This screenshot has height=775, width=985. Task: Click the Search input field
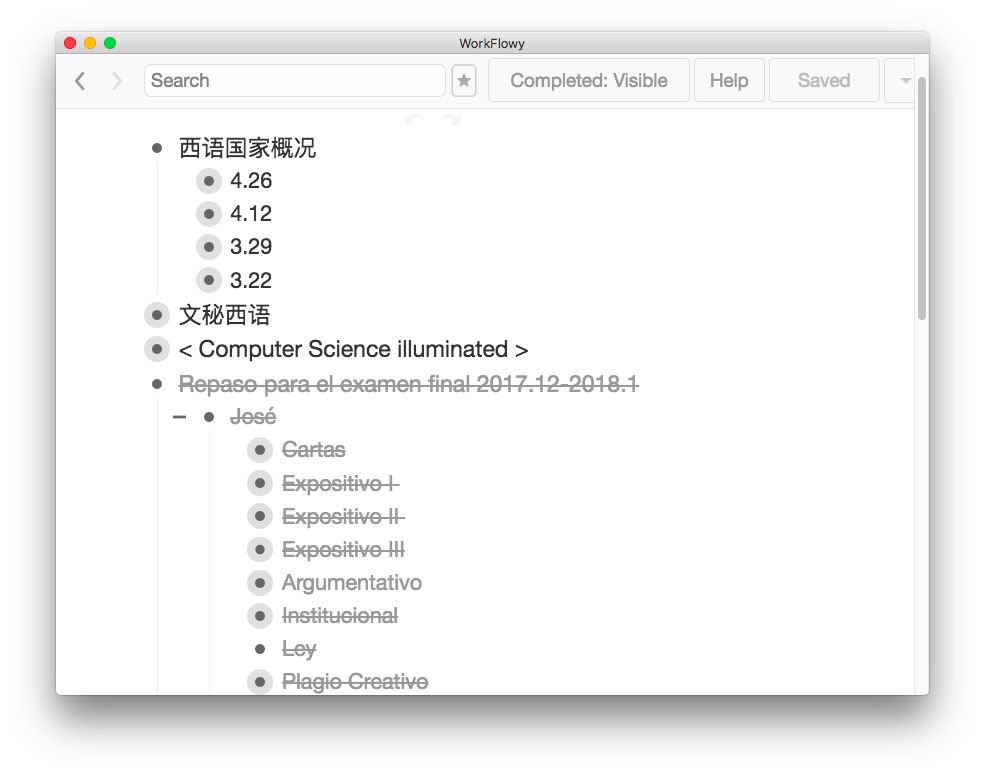pos(295,81)
